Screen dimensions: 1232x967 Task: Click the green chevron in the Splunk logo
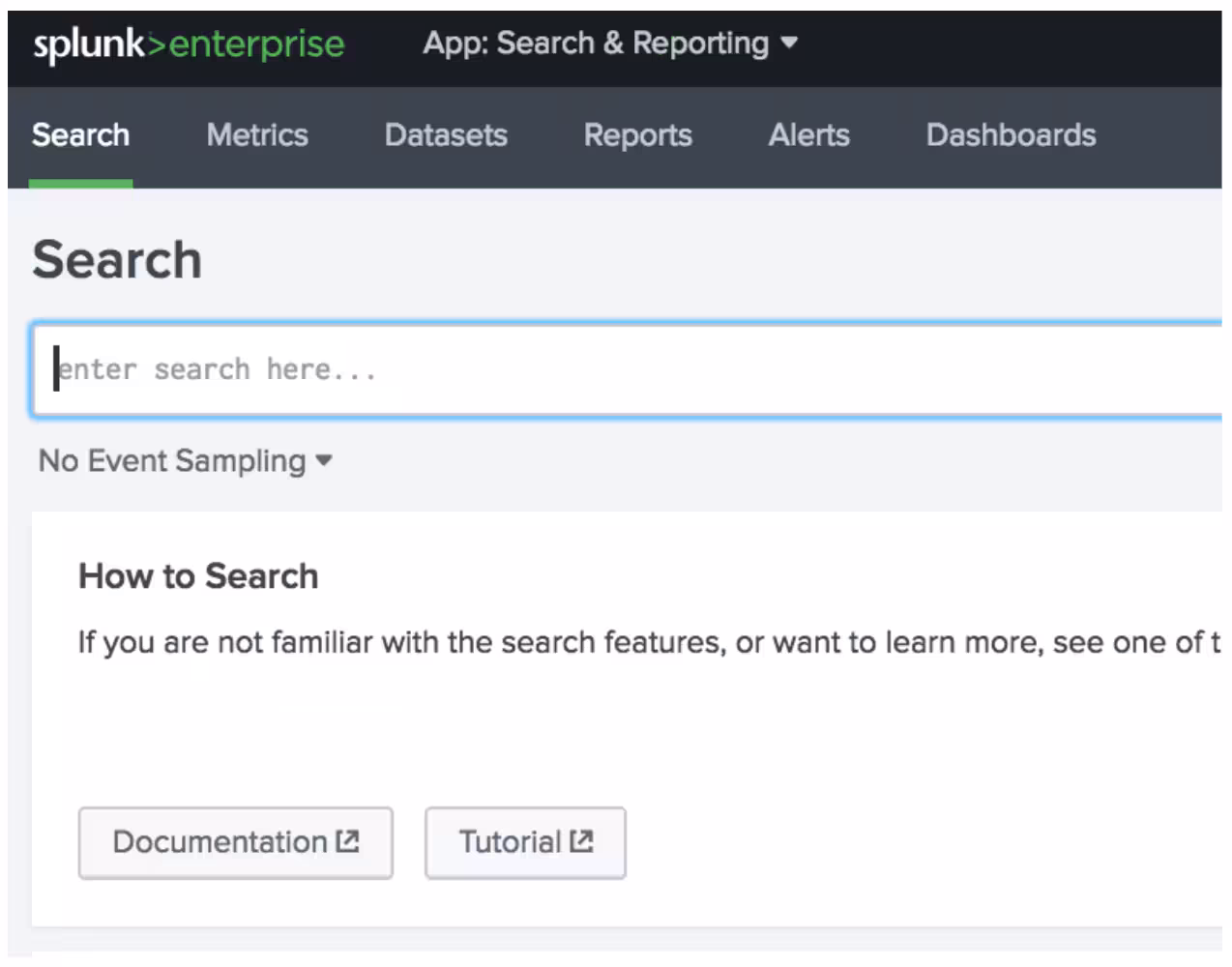click(157, 44)
